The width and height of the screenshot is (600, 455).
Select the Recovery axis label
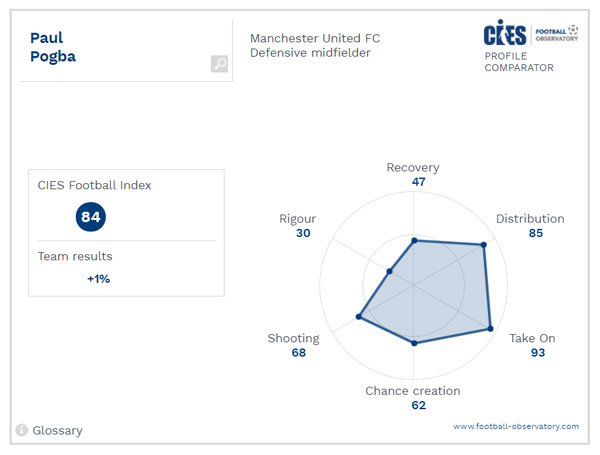pos(412,168)
